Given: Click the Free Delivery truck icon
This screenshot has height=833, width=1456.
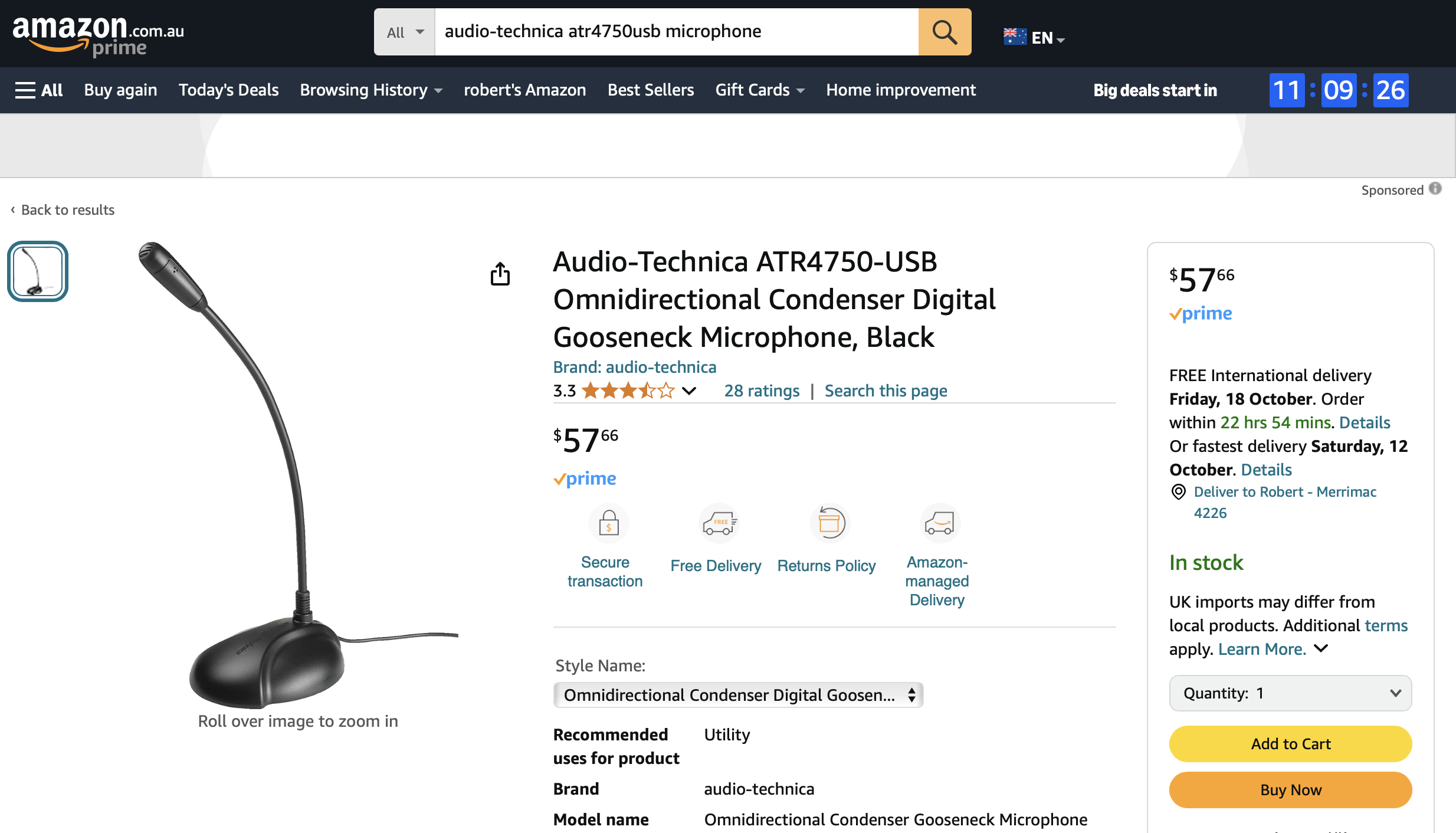Looking at the screenshot, I should [719, 523].
